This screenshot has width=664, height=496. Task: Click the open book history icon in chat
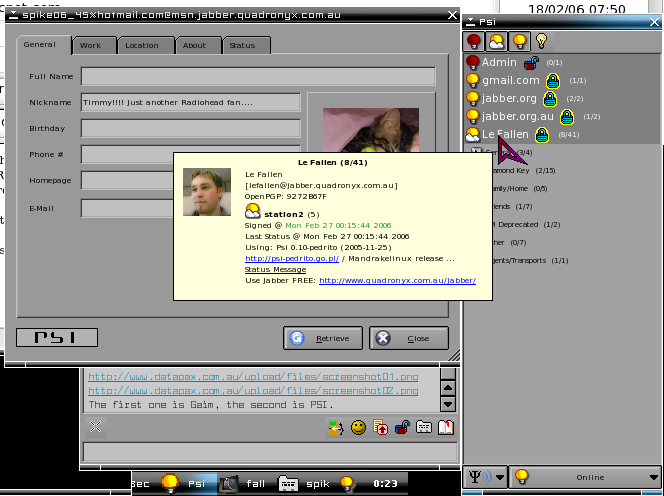446,428
